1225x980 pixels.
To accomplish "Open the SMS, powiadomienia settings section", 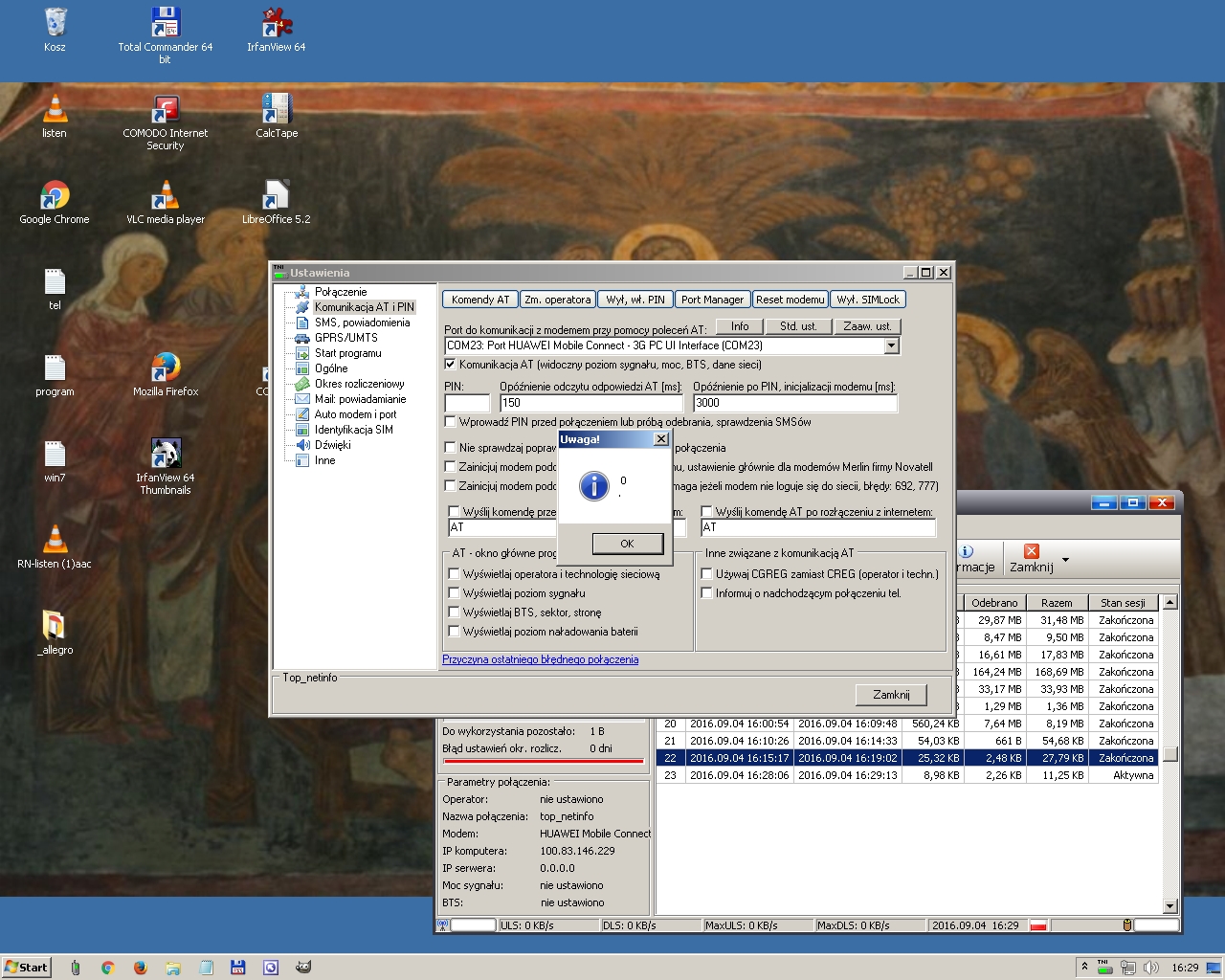I will point(361,323).
